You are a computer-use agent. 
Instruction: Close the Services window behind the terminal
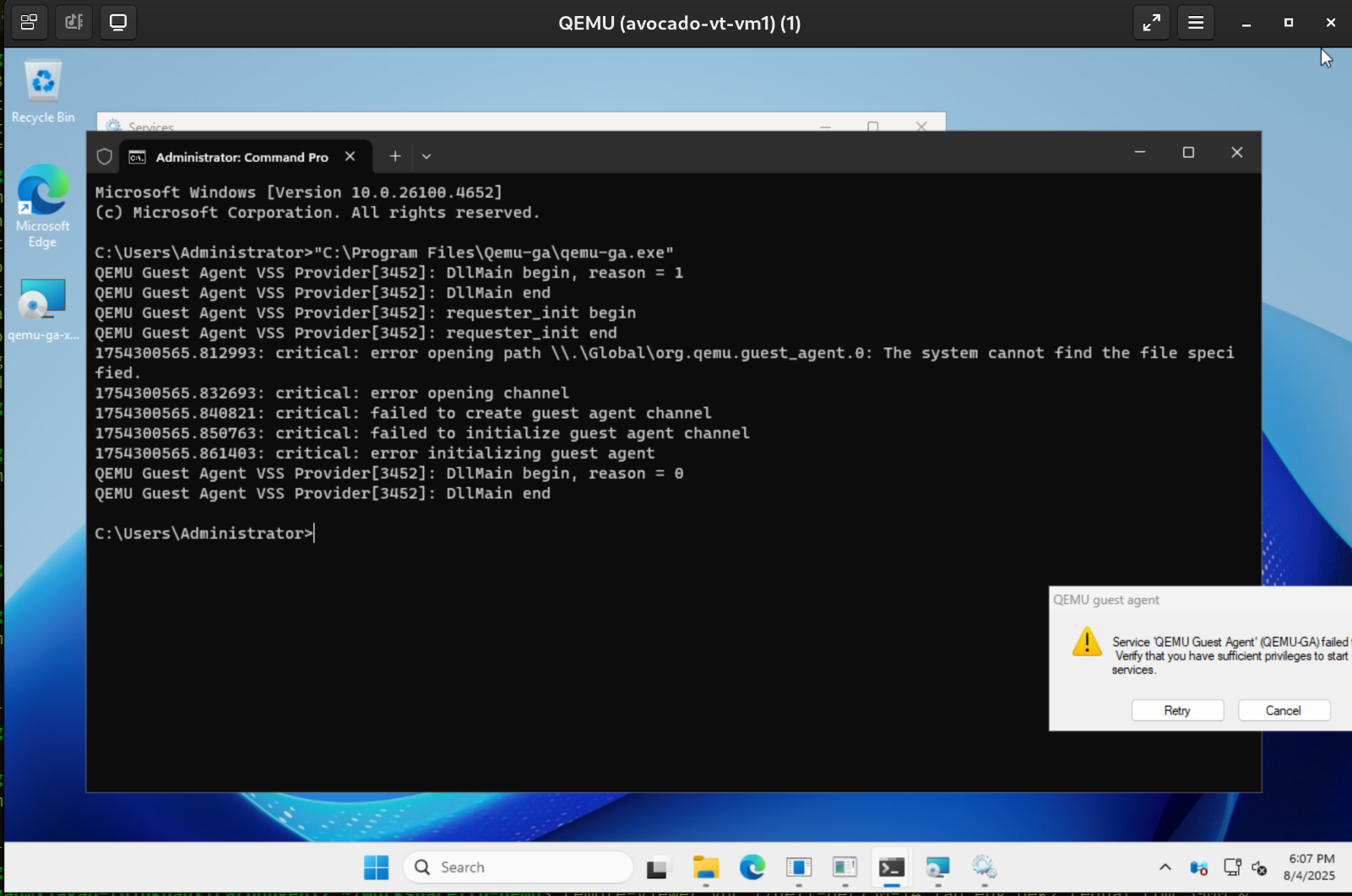point(921,127)
